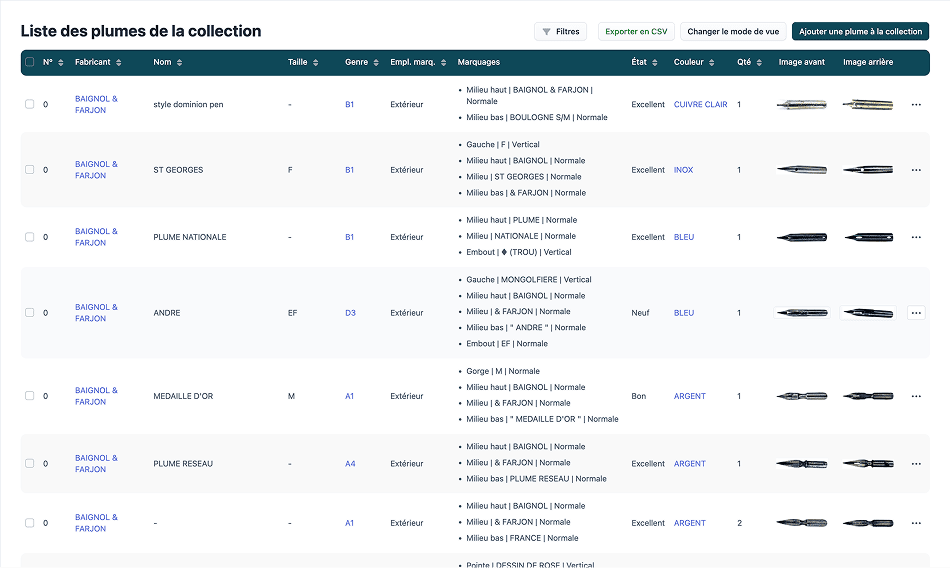The height and width of the screenshot is (568, 950).
Task: Sort the list by Taille column
Action: 317,63
